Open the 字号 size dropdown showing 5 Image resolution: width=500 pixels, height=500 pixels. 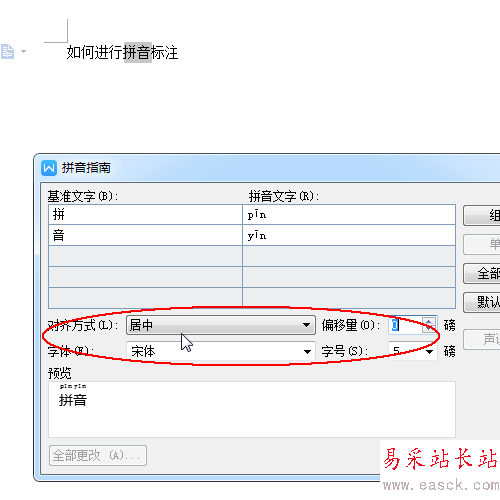click(x=413, y=351)
